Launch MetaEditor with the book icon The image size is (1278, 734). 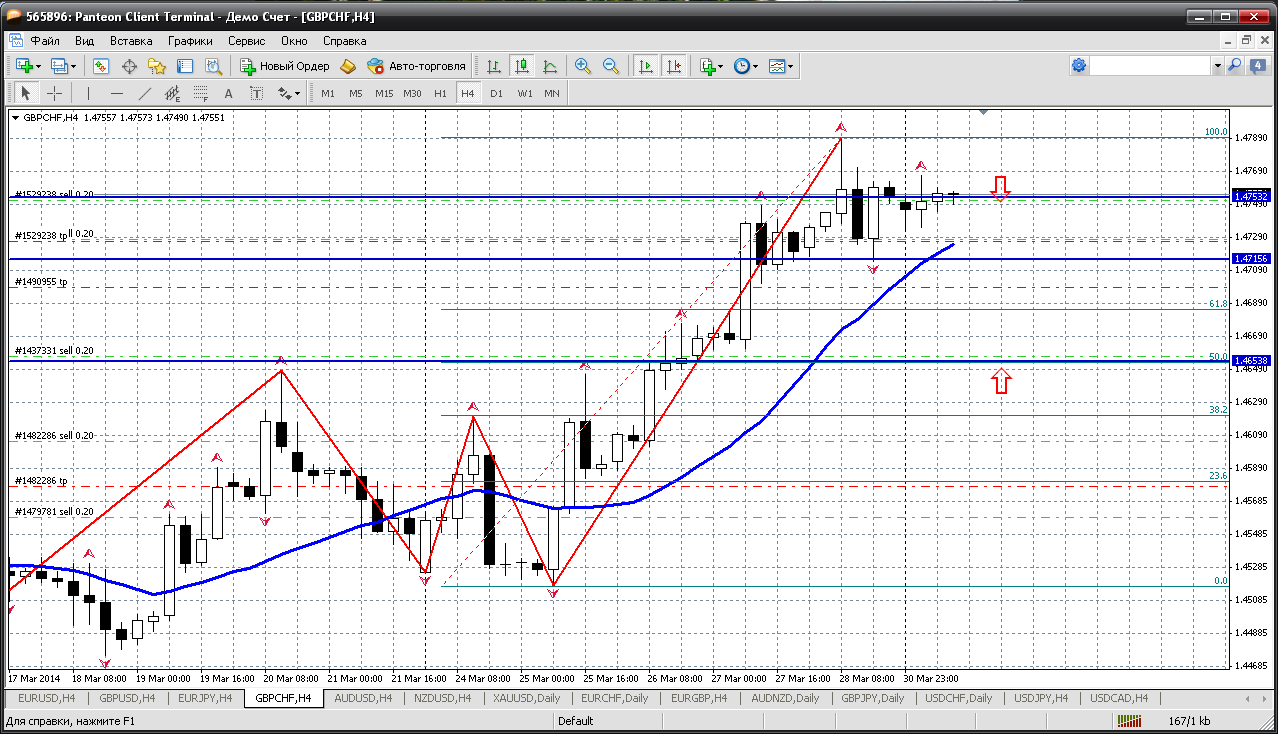[x=348, y=66]
